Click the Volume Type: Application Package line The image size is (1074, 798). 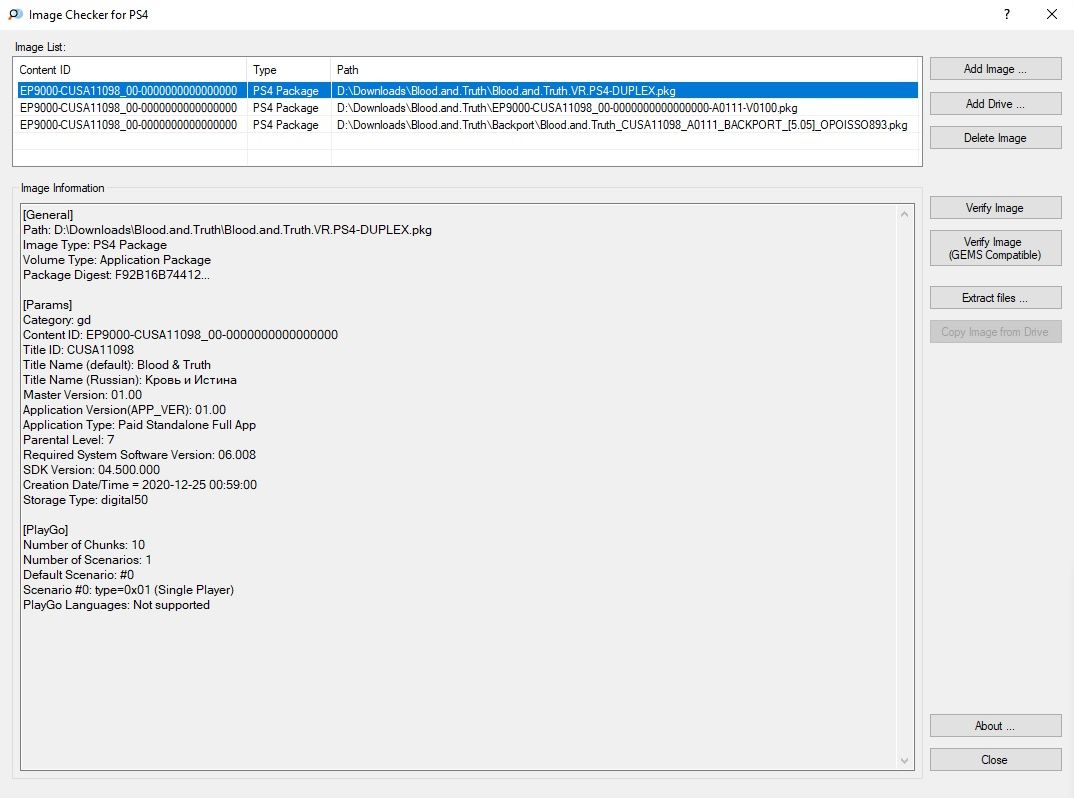(x=117, y=260)
